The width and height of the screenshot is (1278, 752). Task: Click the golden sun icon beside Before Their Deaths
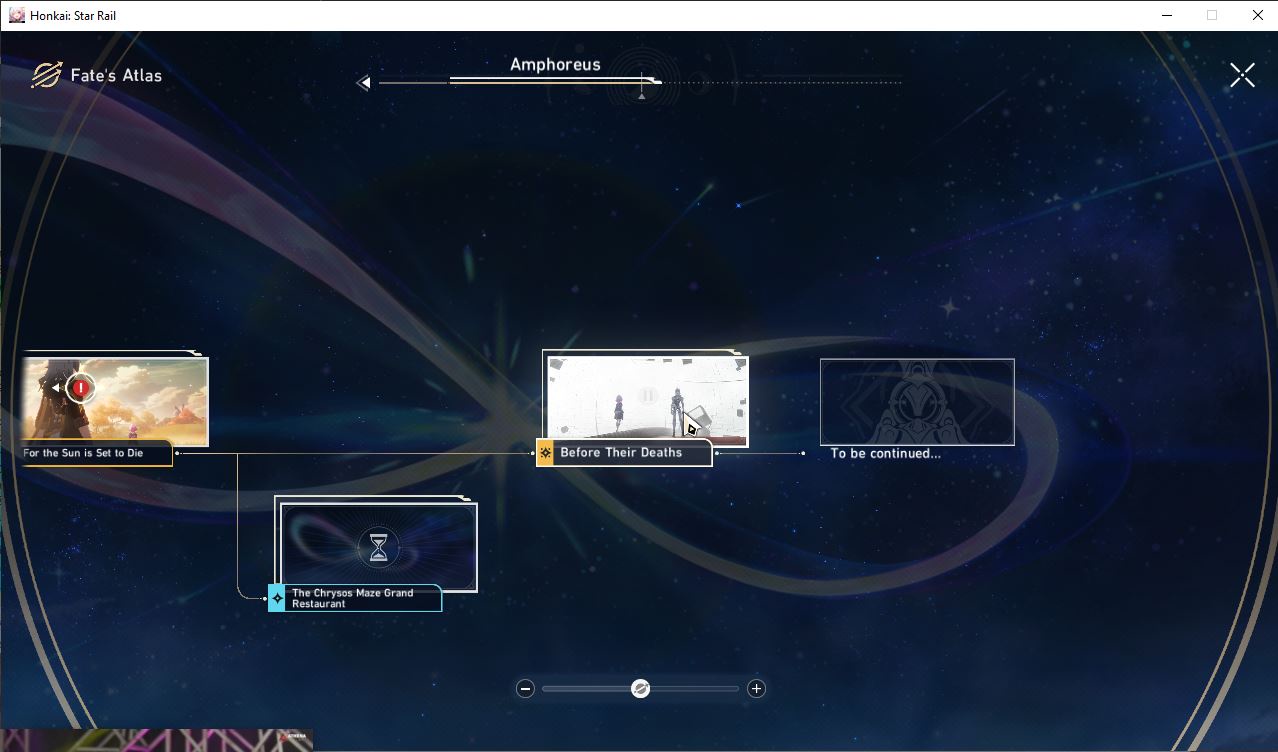point(545,453)
